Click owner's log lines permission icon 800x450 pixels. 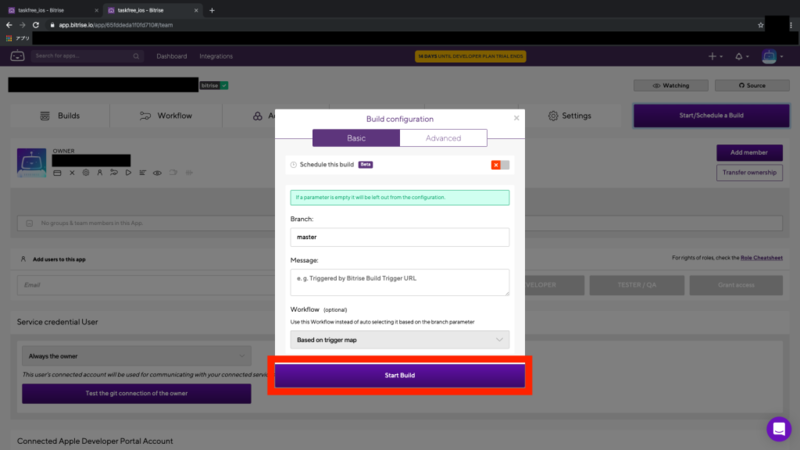pyautogui.click(x=142, y=173)
